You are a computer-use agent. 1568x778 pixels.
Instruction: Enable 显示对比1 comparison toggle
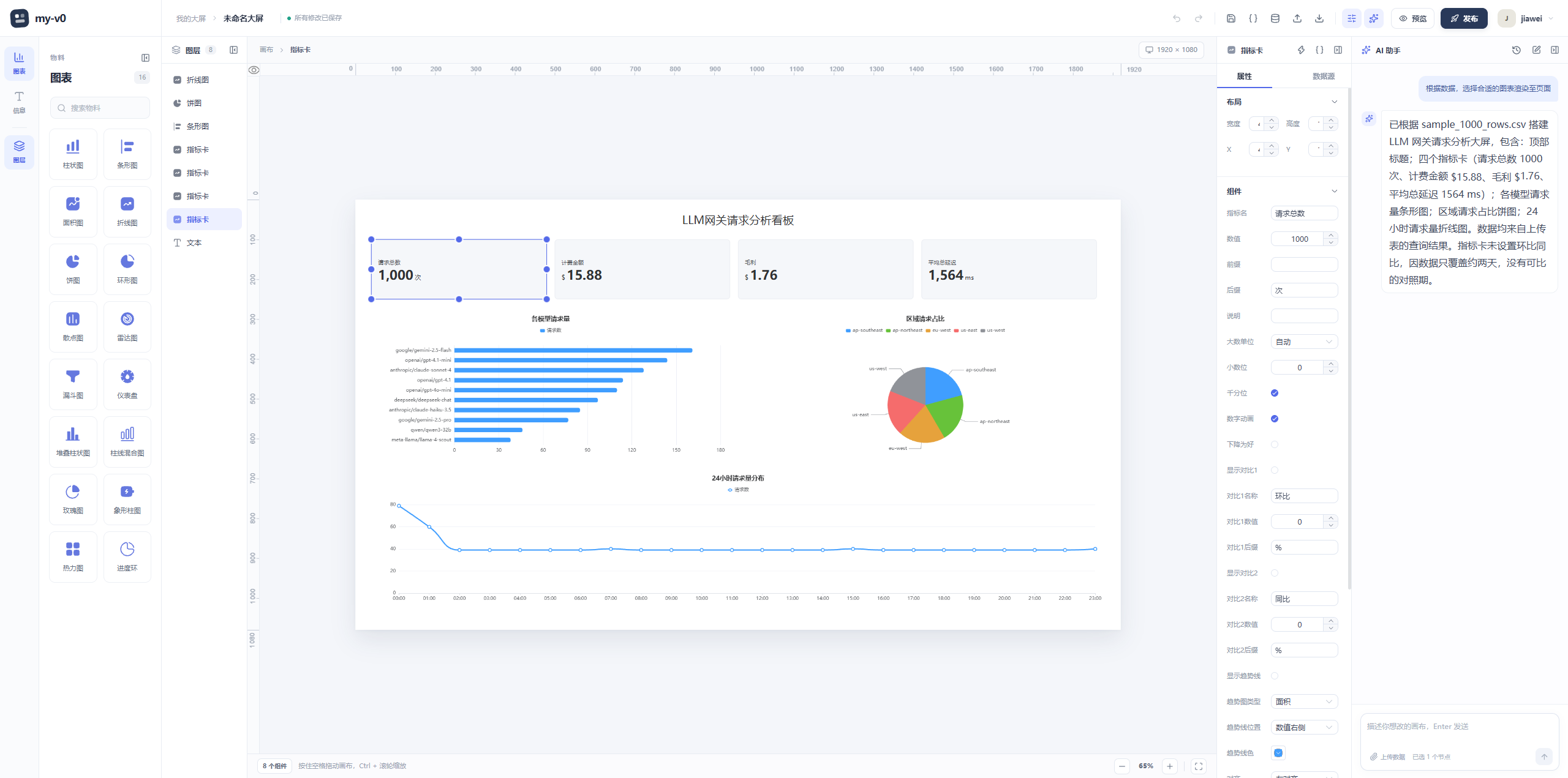(x=1275, y=470)
